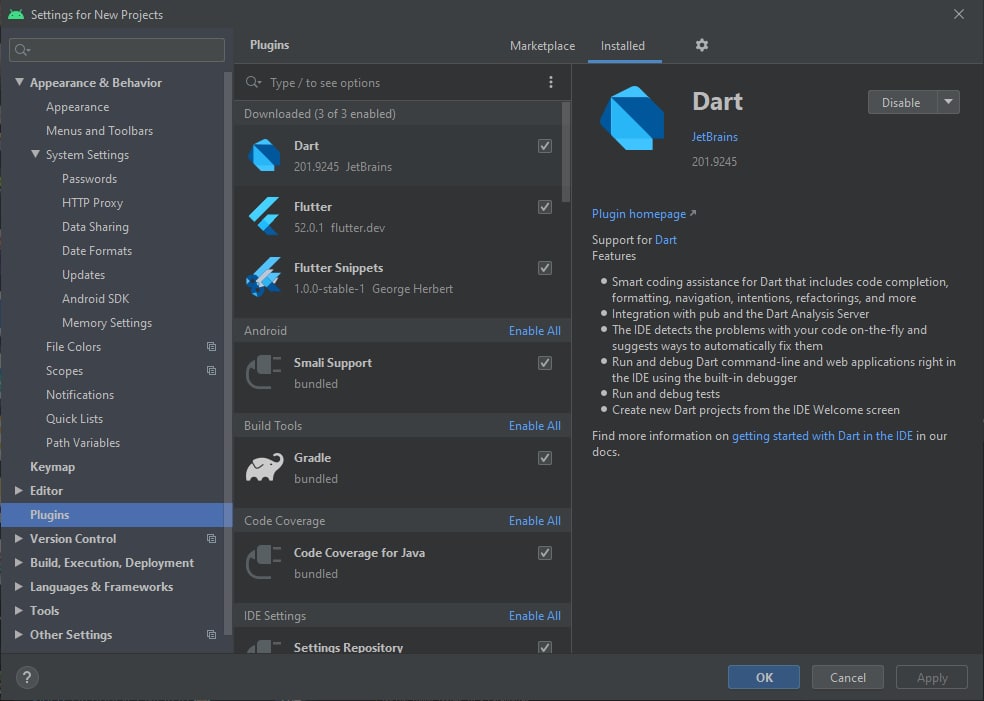The height and width of the screenshot is (701, 984).
Task: Collapse the System Settings tree node
Action: point(36,154)
